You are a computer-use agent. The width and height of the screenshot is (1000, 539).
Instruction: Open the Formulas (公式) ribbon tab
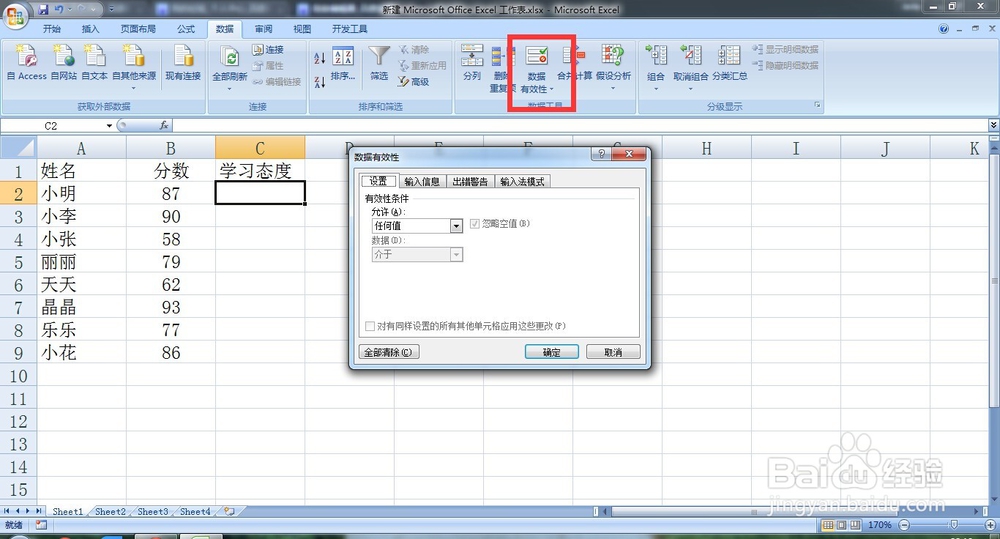point(186,29)
